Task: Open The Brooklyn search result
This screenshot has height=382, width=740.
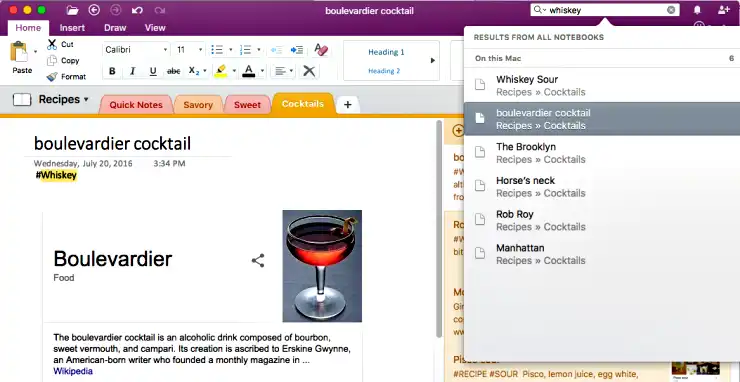Action: (x=602, y=153)
